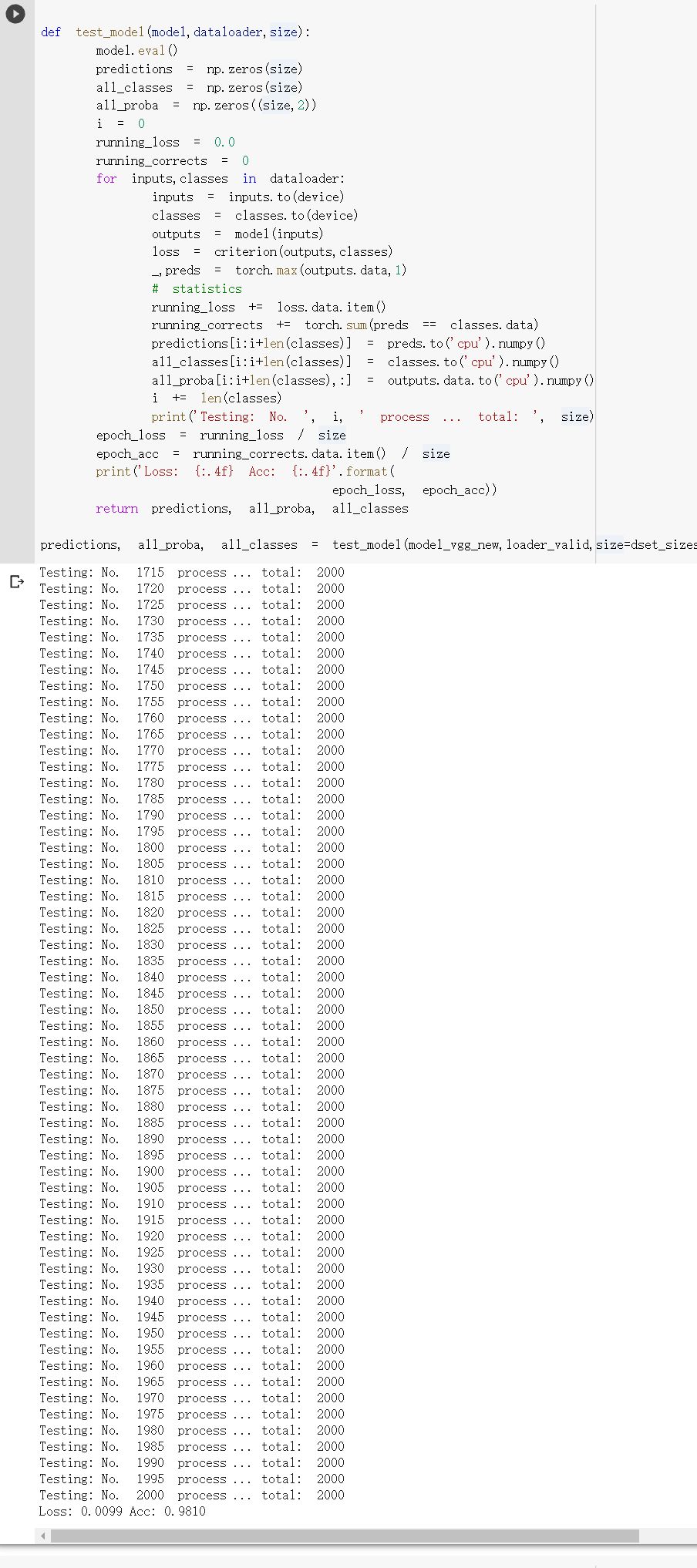The image size is (697, 1568).
Task: Click the 'return predictions, all_proba, all_classes' line
Action: click(x=252, y=509)
